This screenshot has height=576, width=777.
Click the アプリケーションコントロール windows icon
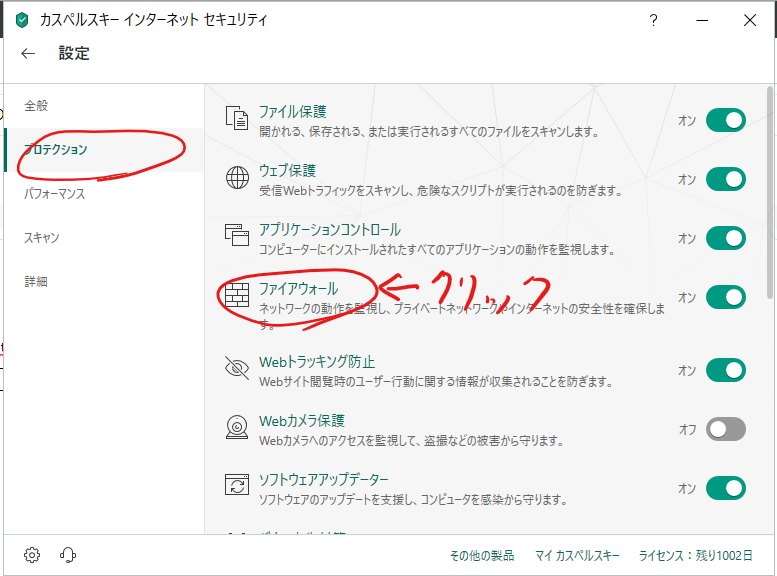pyautogui.click(x=237, y=235)
